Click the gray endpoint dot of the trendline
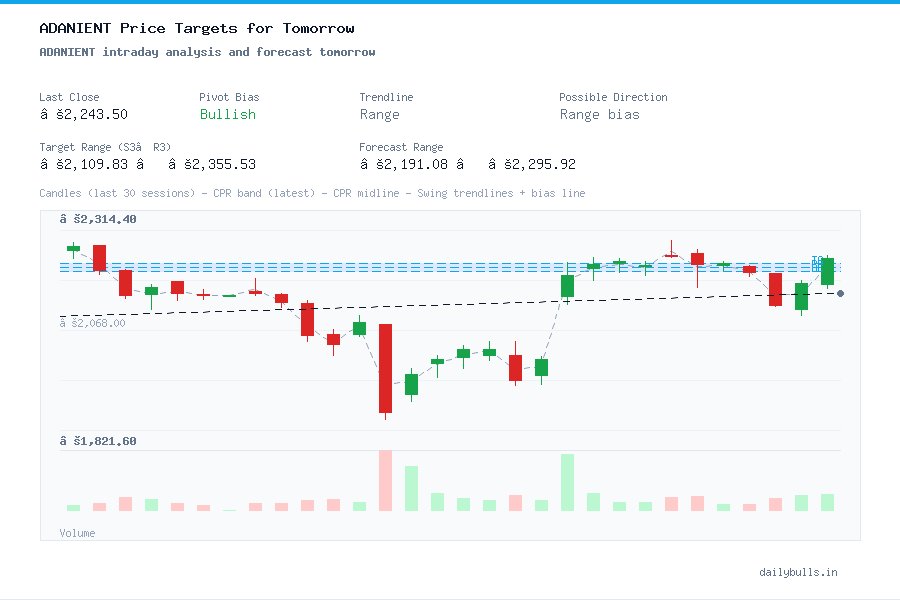 coord(840,294)
